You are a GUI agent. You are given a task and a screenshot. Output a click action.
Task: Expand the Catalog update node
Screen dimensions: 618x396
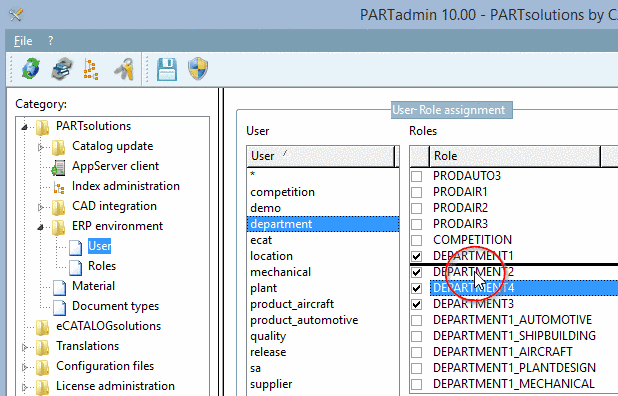(41, 147)
